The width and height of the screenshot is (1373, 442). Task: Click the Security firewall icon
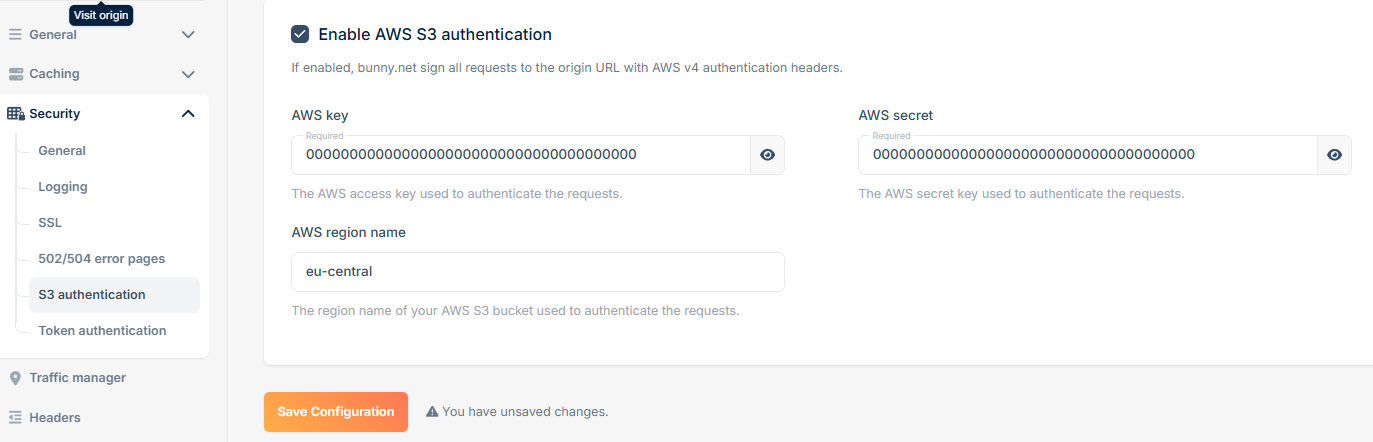[x=15, y=114]
